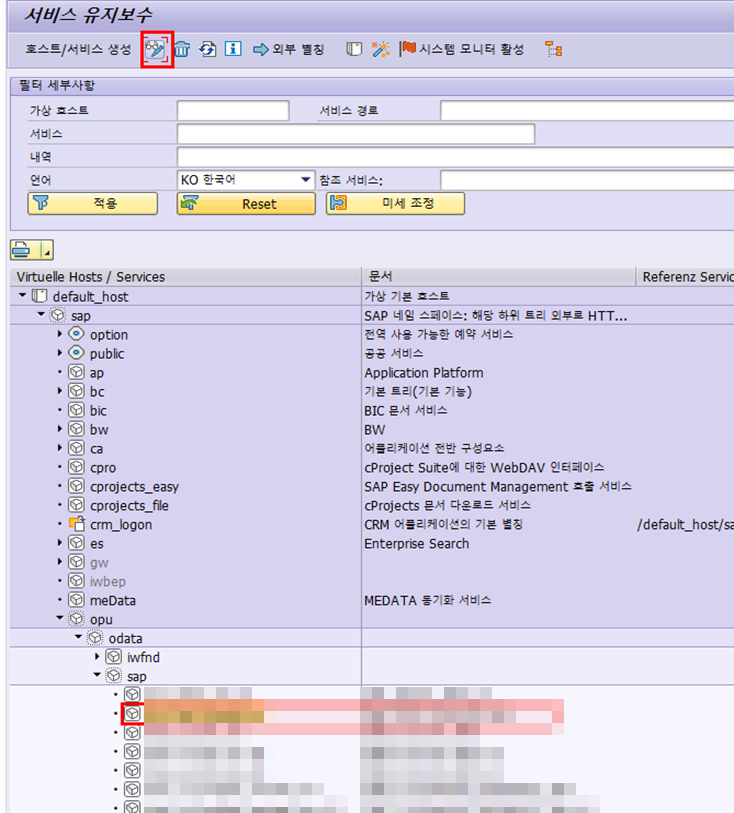Select the crm_logon alias item
The width and height of the screenshot is (734, 813).
[x=121, y=525]
